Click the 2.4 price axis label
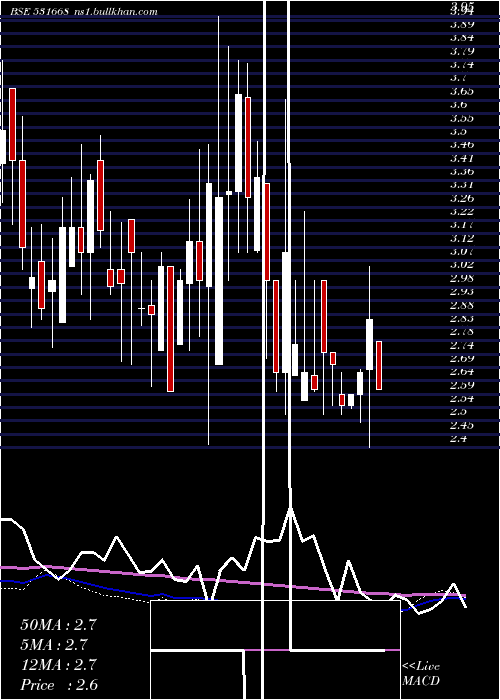Viewport: 500px width, 700px height. 458,438
